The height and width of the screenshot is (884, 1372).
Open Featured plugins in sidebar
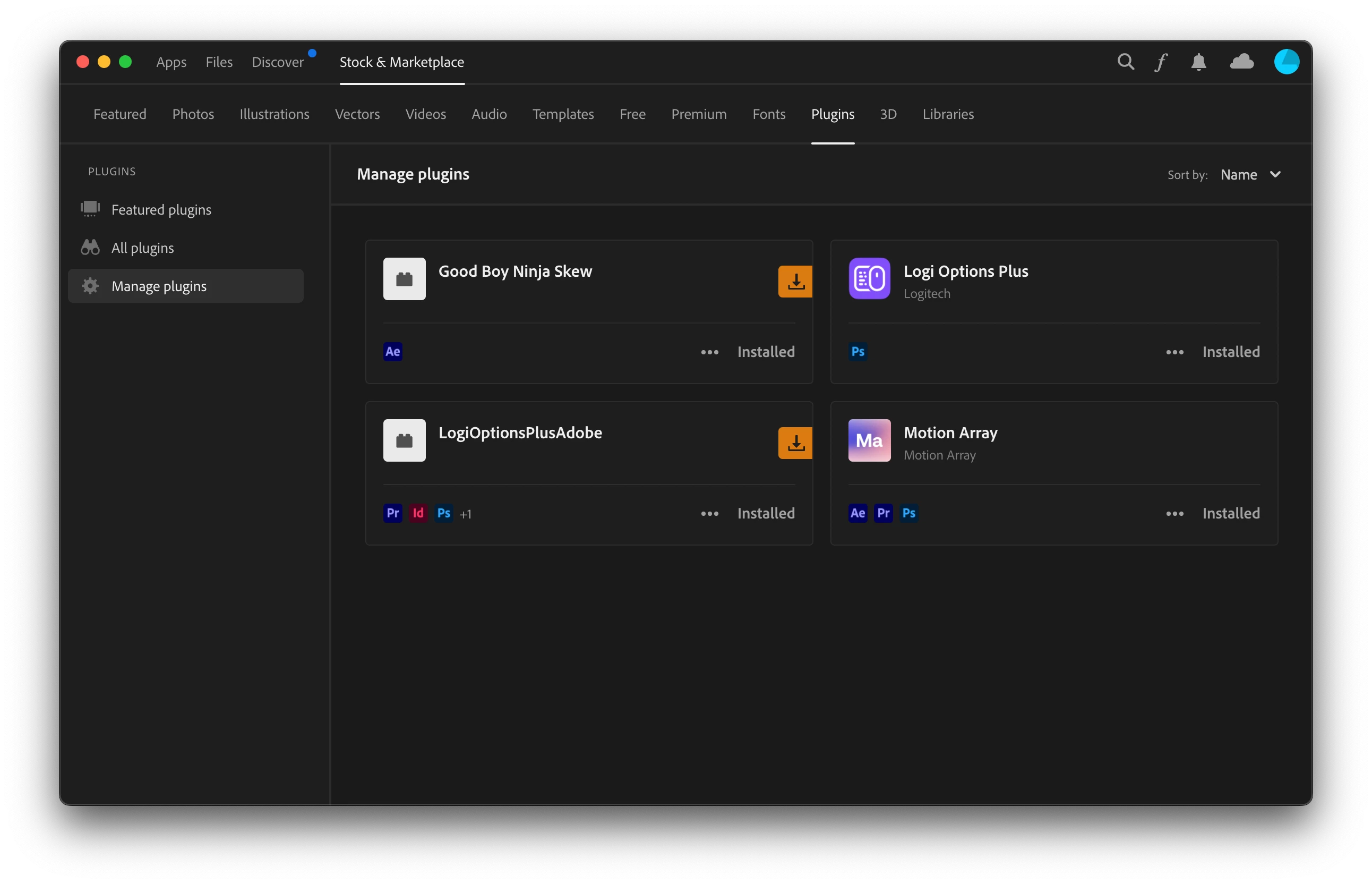[x=161, y=209]
